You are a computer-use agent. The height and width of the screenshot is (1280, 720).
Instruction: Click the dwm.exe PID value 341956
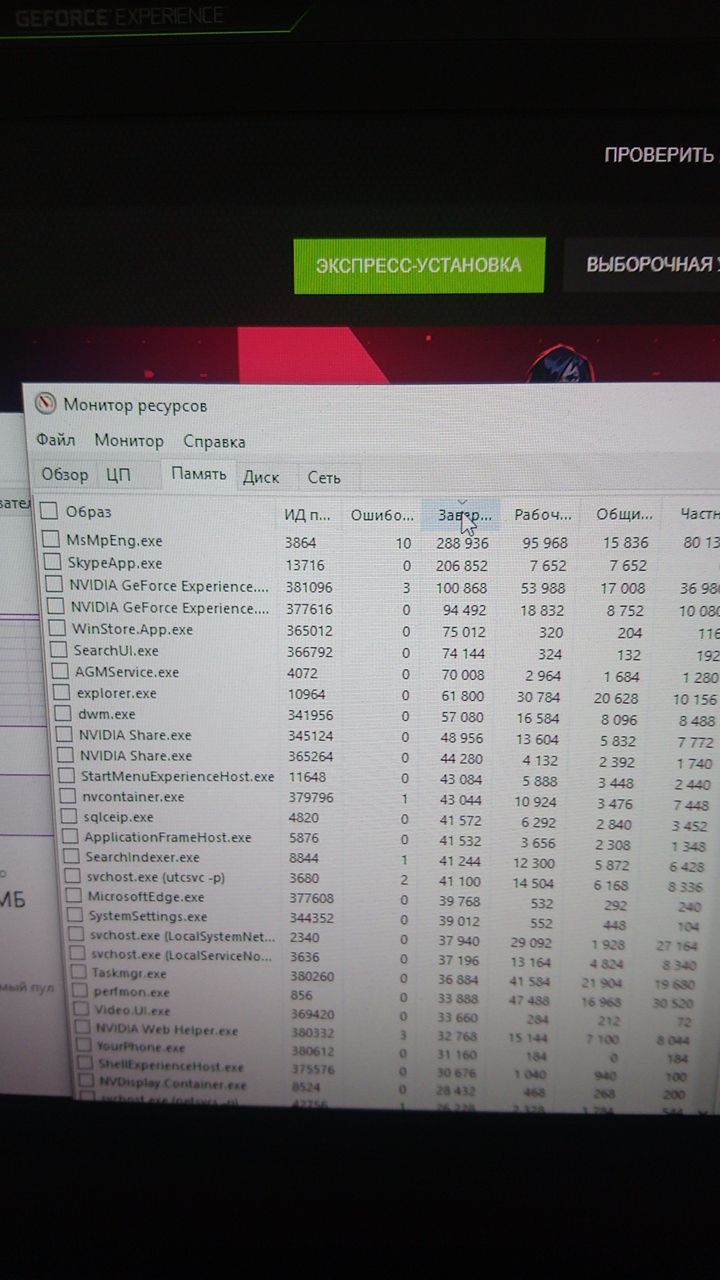pos(310,714)
